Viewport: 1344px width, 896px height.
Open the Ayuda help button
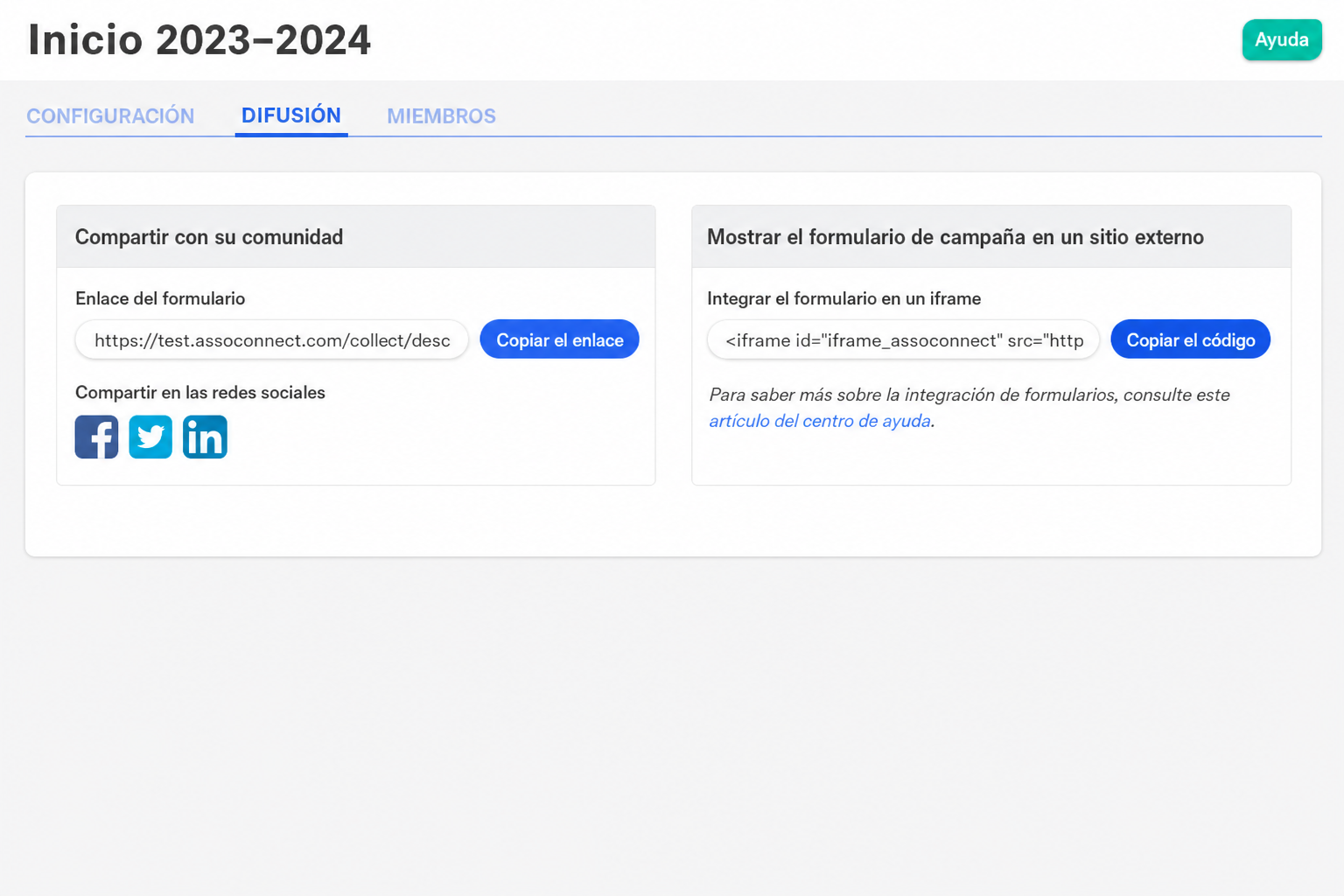coord(1282,39)
